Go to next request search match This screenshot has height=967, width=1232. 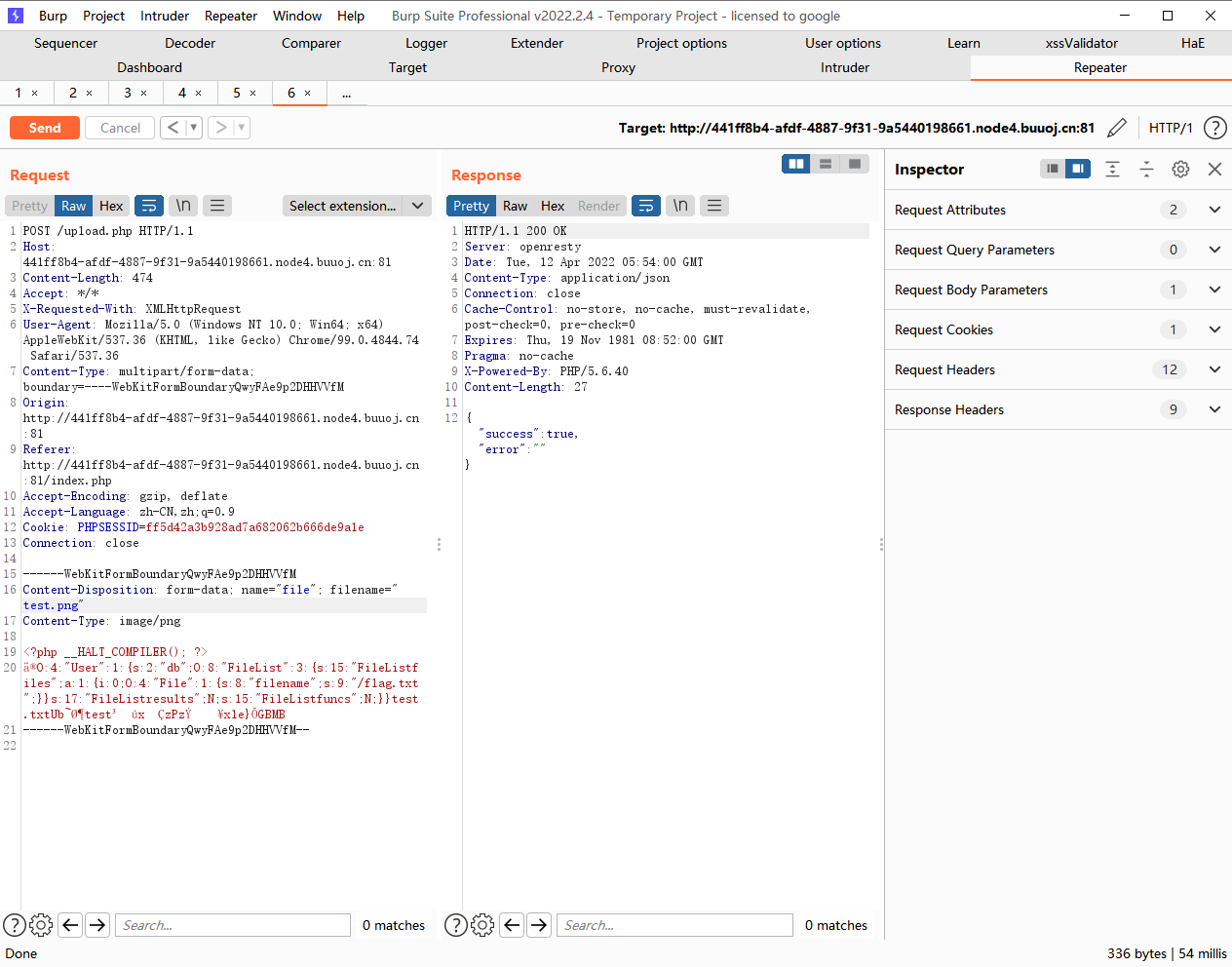point(97,925)
